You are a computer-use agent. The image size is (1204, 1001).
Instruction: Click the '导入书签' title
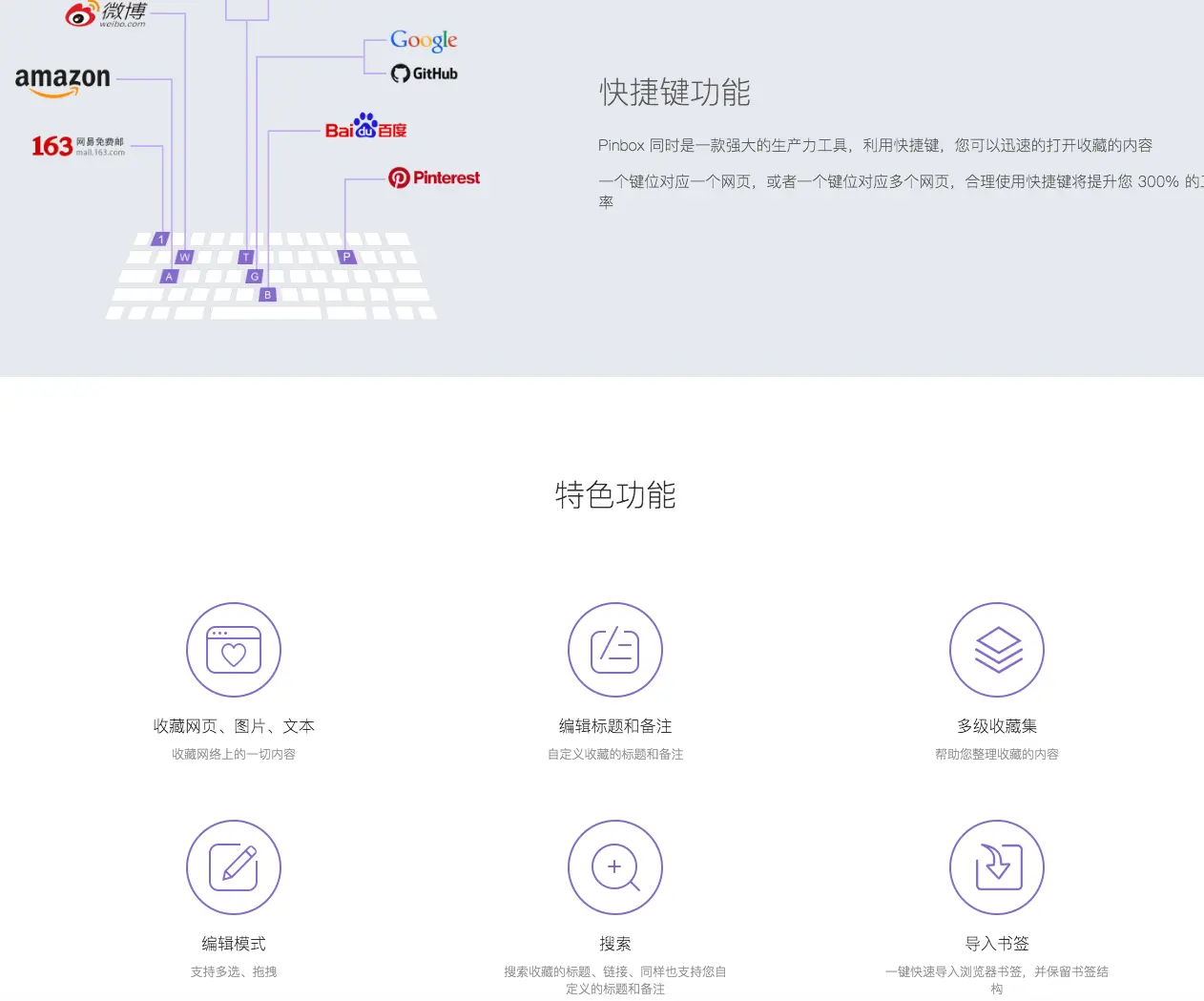(x=997, y=944)
